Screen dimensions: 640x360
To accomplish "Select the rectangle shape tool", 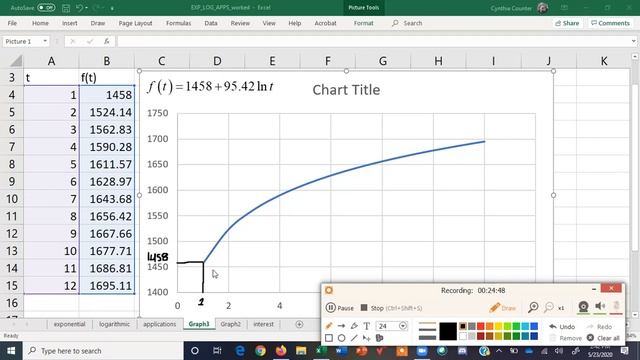I will (329, 338).
